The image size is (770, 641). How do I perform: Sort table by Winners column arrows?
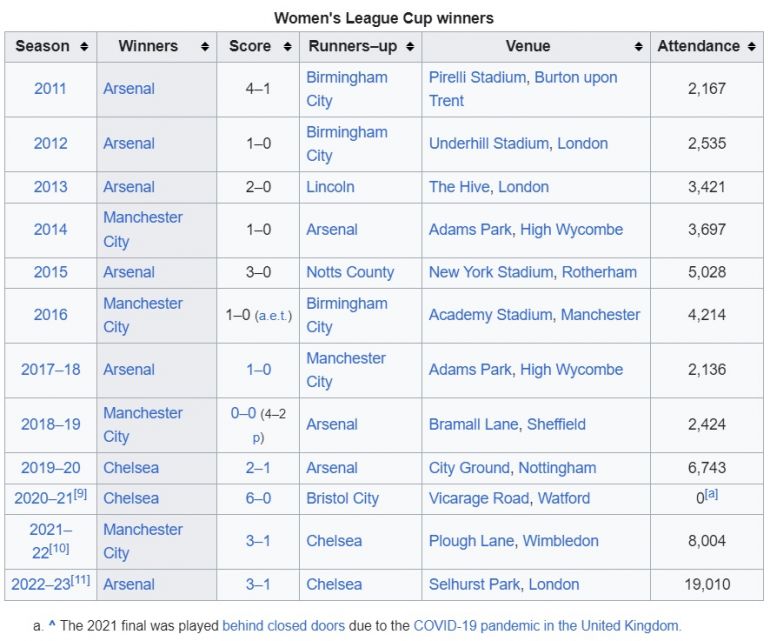(205, 47)
